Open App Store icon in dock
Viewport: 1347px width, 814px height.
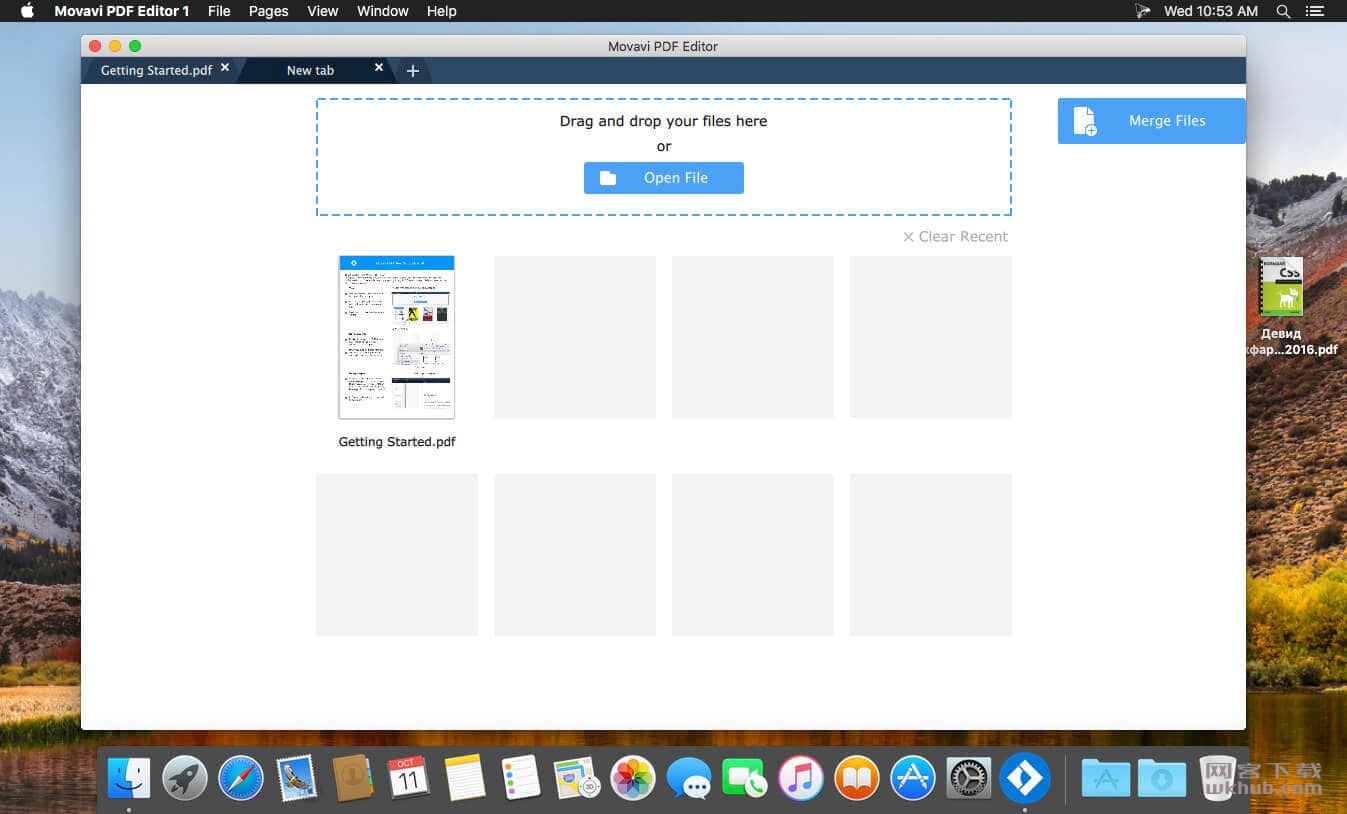(x=912, y=777)
